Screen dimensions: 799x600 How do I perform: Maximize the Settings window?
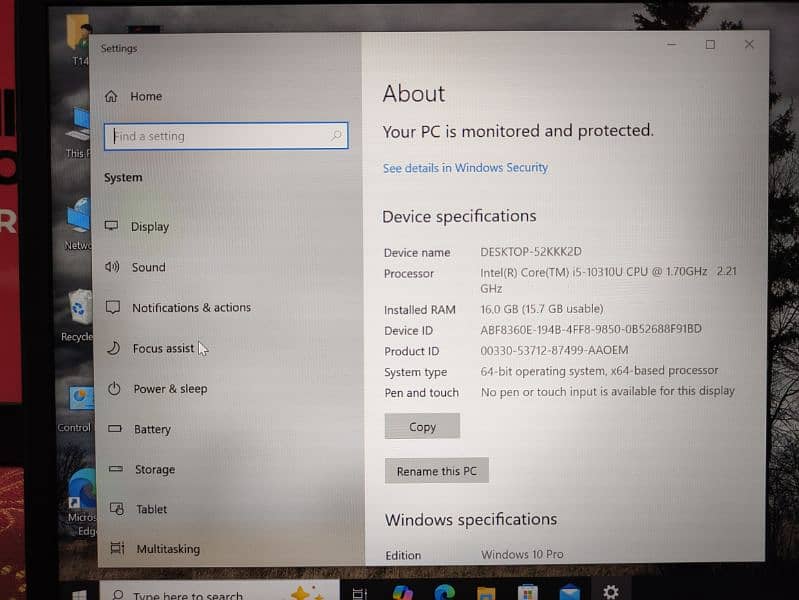tap(710, 45)
